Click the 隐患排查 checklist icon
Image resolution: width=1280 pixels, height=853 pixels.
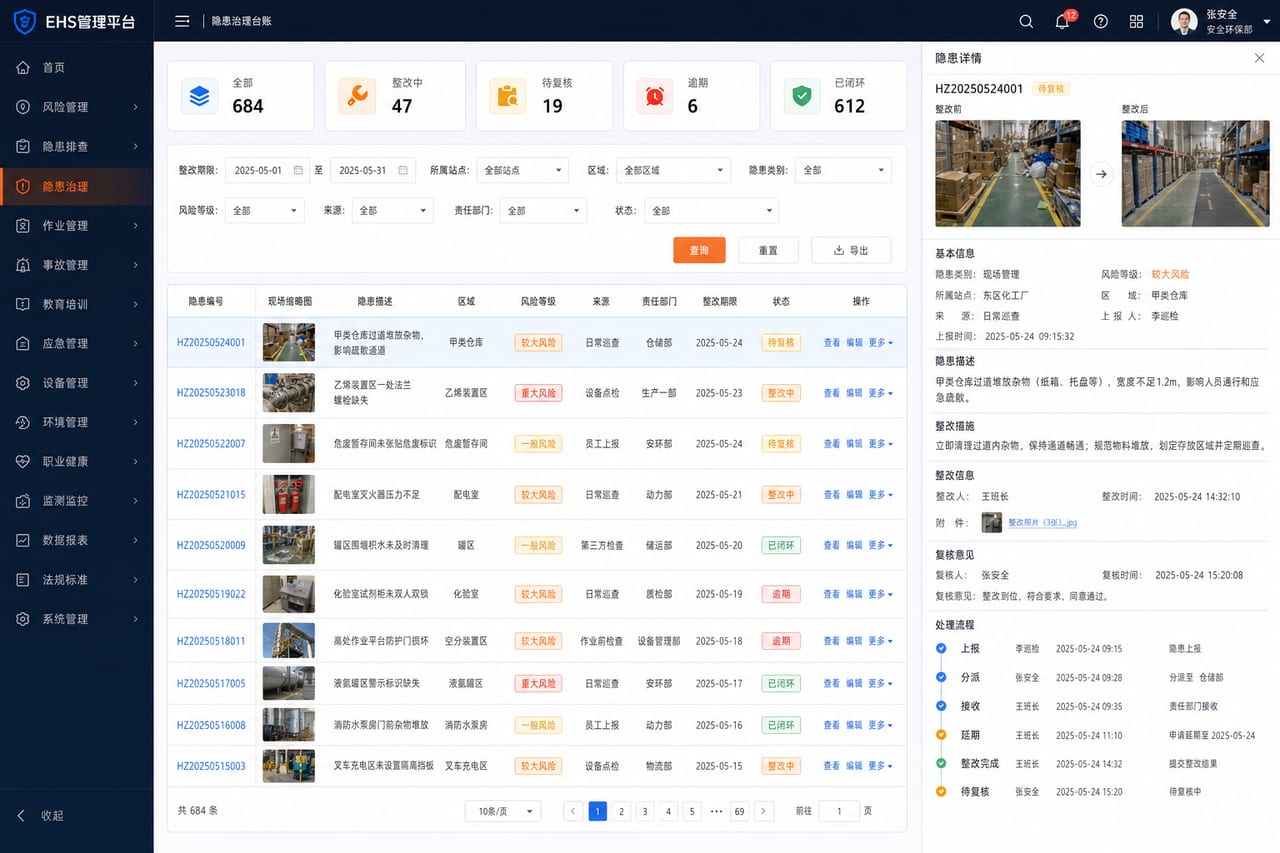[23, 146]
